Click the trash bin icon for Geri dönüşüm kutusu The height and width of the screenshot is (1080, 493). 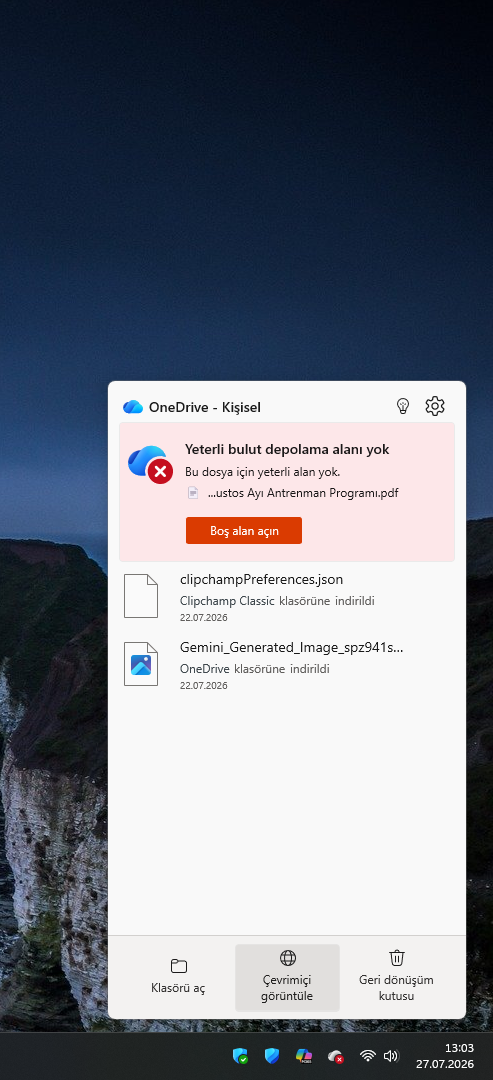(x=397, y=957)
